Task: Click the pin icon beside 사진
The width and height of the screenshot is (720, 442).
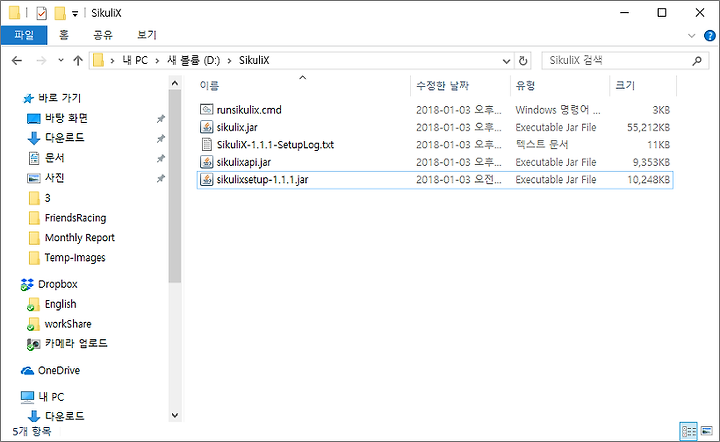Action: coord(161,178)
